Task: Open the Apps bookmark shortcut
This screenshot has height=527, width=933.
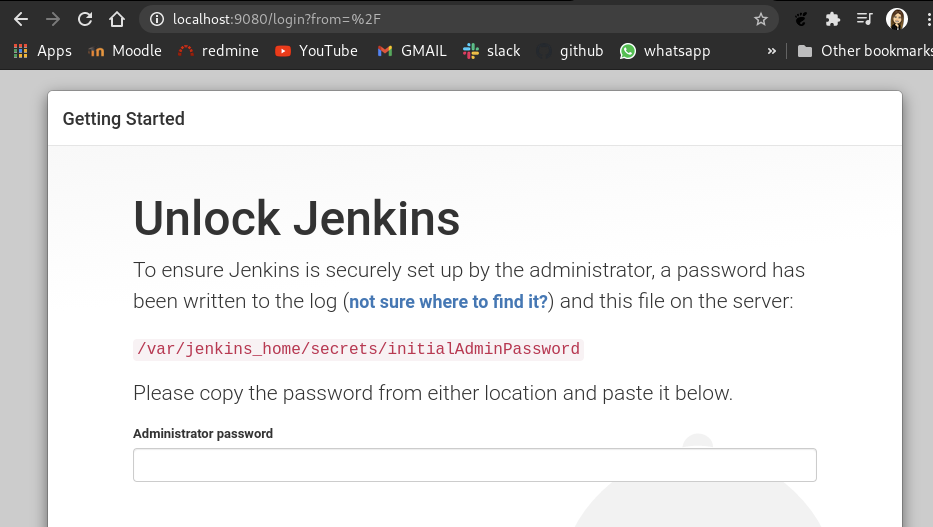Action: point(43,51)
